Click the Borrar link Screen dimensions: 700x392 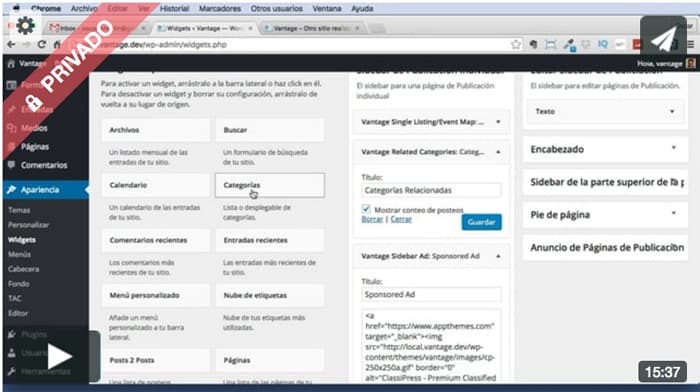click(372, 219)
